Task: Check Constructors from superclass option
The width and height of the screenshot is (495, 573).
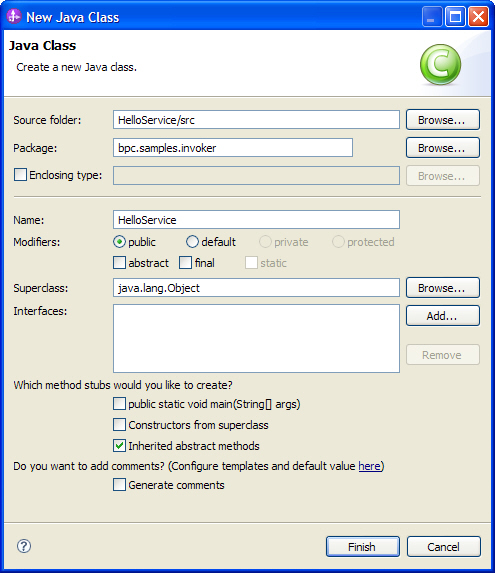Action: 119,425
